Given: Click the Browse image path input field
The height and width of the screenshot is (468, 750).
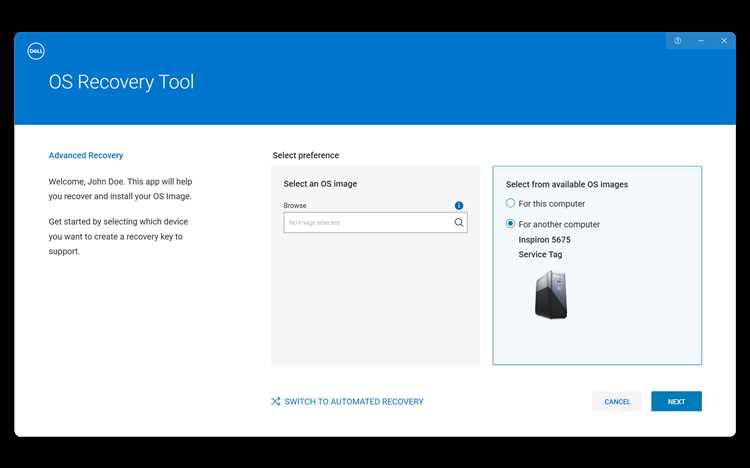Looking at the screenshot, I should 375,223.
